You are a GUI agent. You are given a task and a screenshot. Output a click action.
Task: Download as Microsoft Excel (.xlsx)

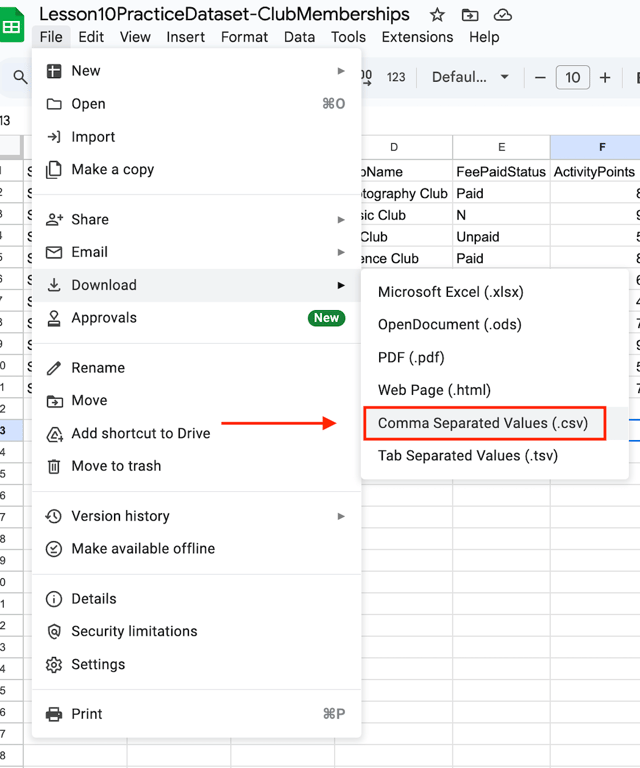[495, 292]
